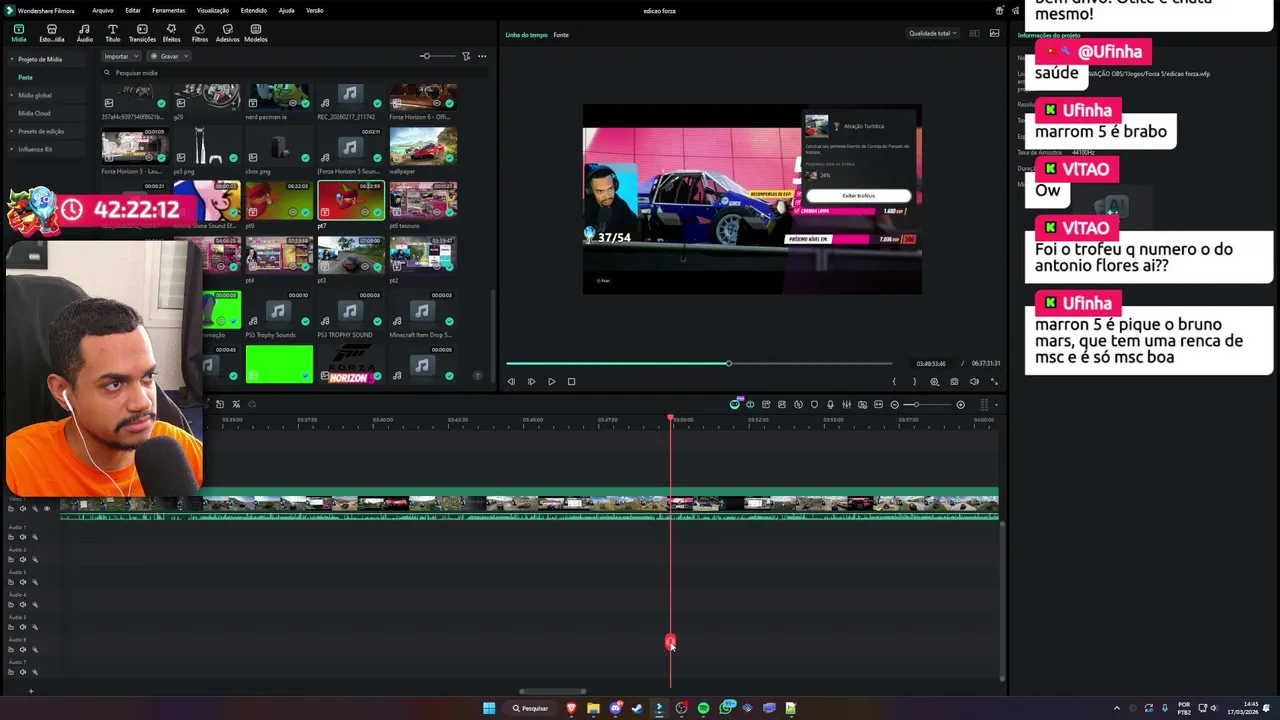
Task: Select the wallpaper media thumbnail
Action: coord(423,147)
